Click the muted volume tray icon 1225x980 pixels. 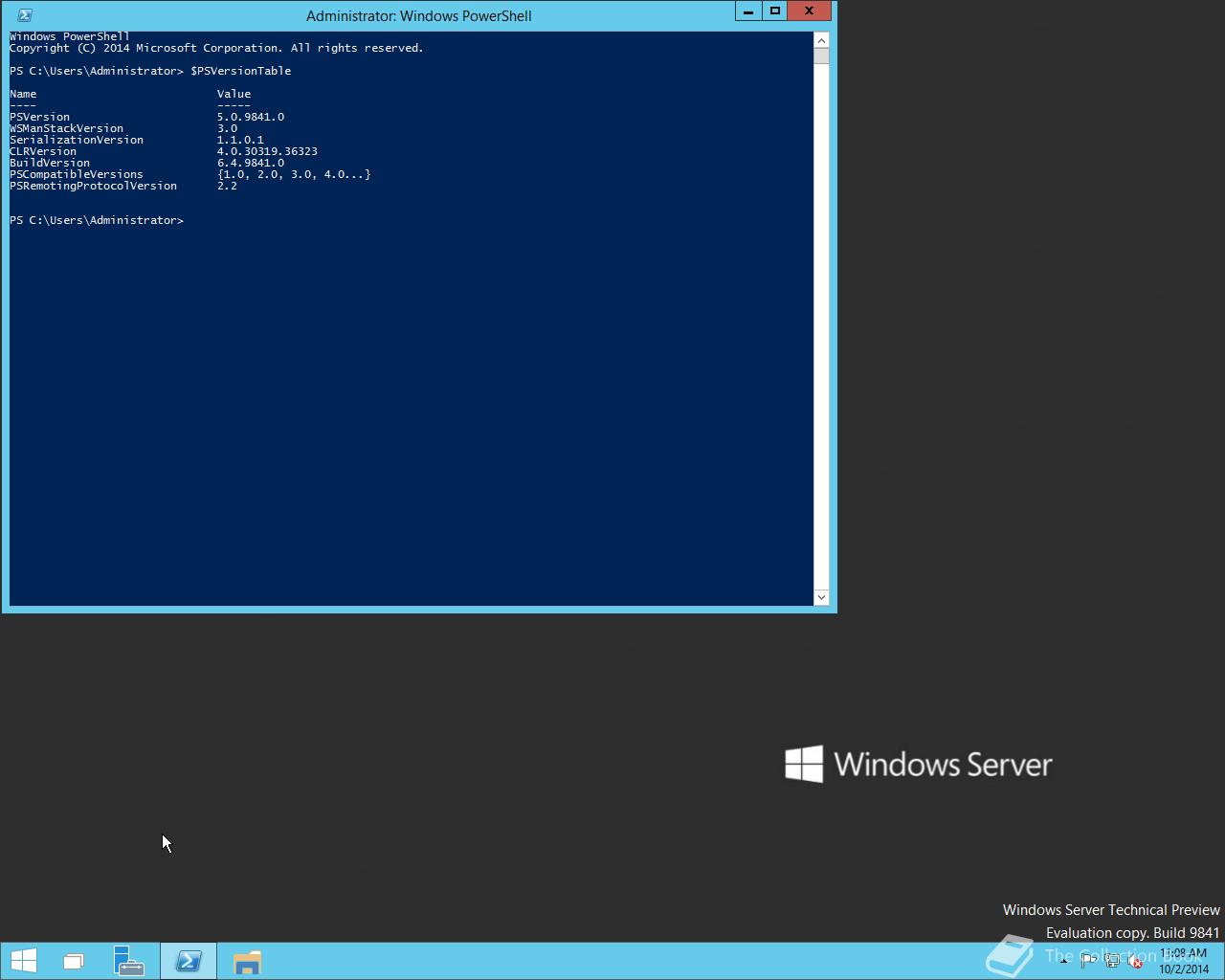[x=1136, y=961]
